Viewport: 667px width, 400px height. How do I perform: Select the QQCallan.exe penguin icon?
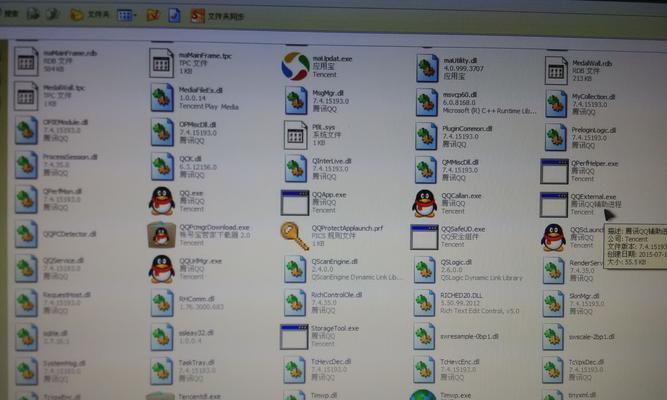[x=424, y=203]
